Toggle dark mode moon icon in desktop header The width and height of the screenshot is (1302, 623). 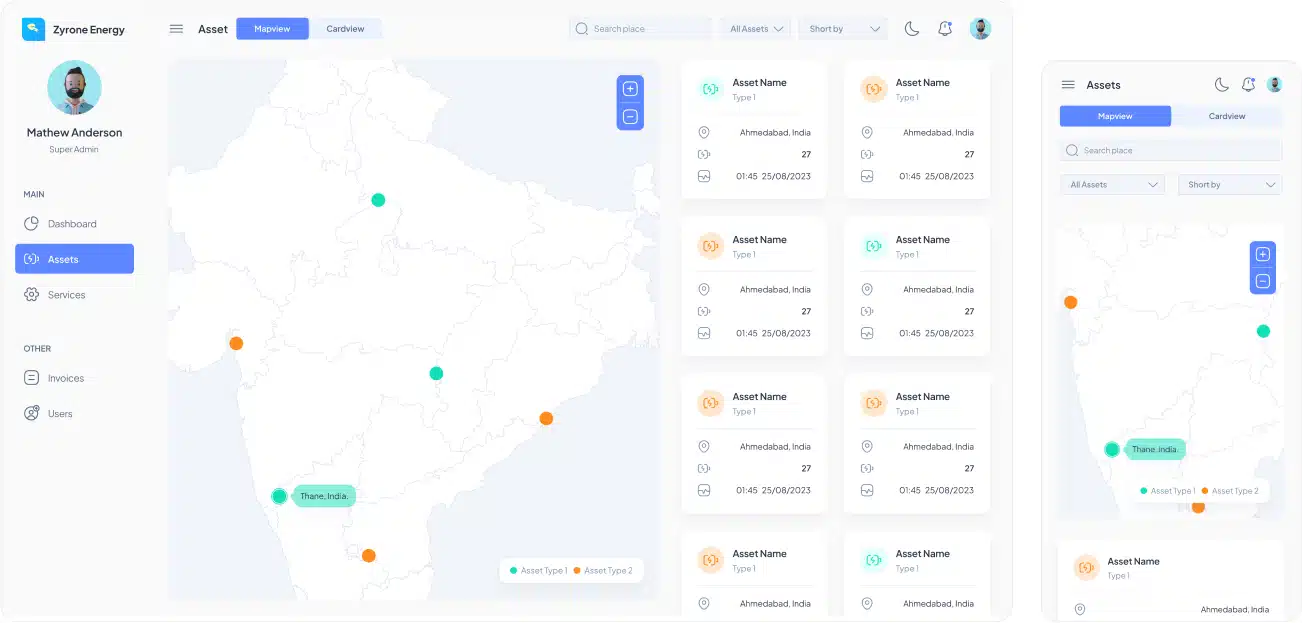(911, 29)
